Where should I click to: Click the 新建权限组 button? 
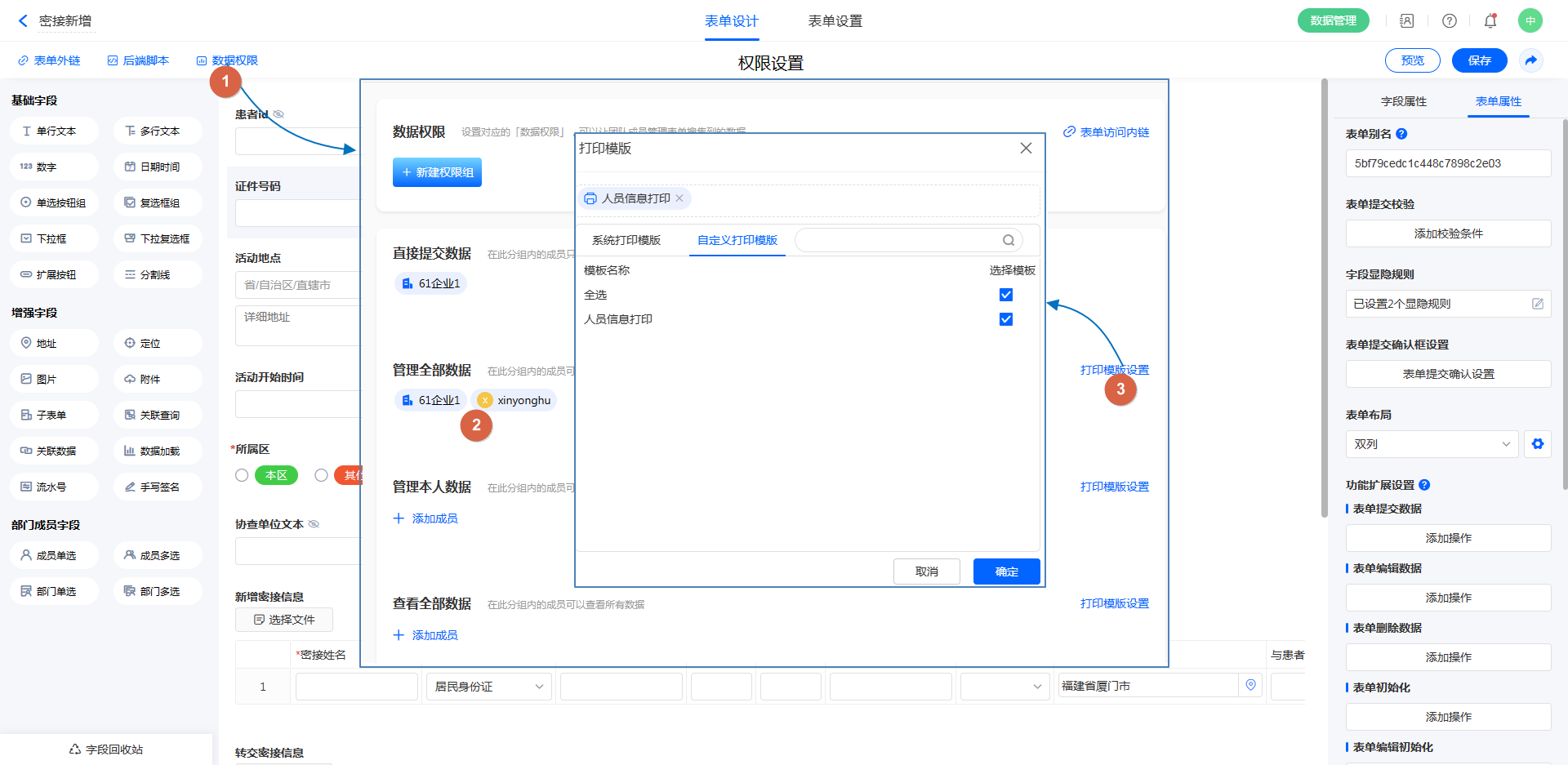point(437,172)
